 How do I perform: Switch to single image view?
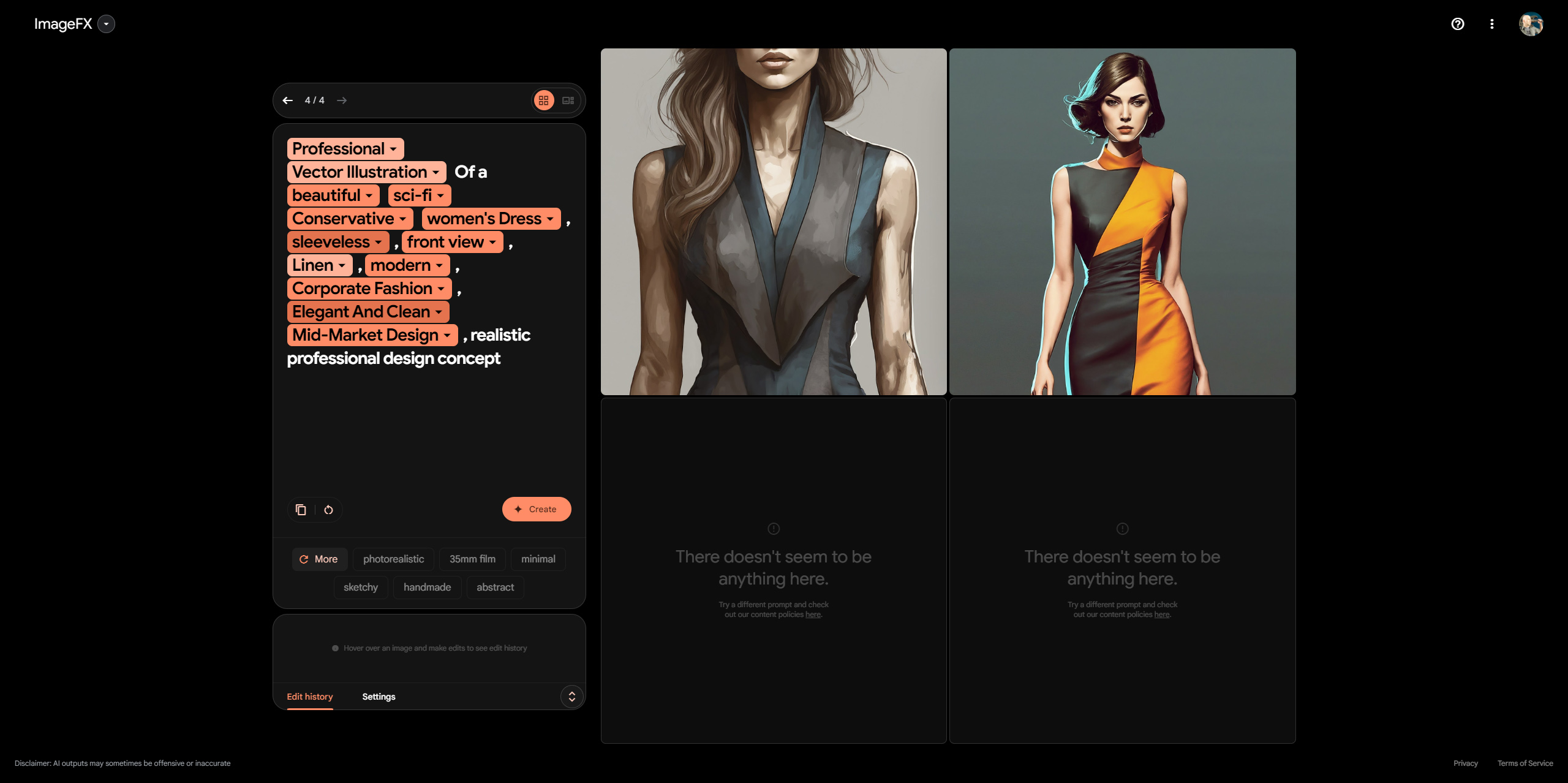[x=567, y=100]
